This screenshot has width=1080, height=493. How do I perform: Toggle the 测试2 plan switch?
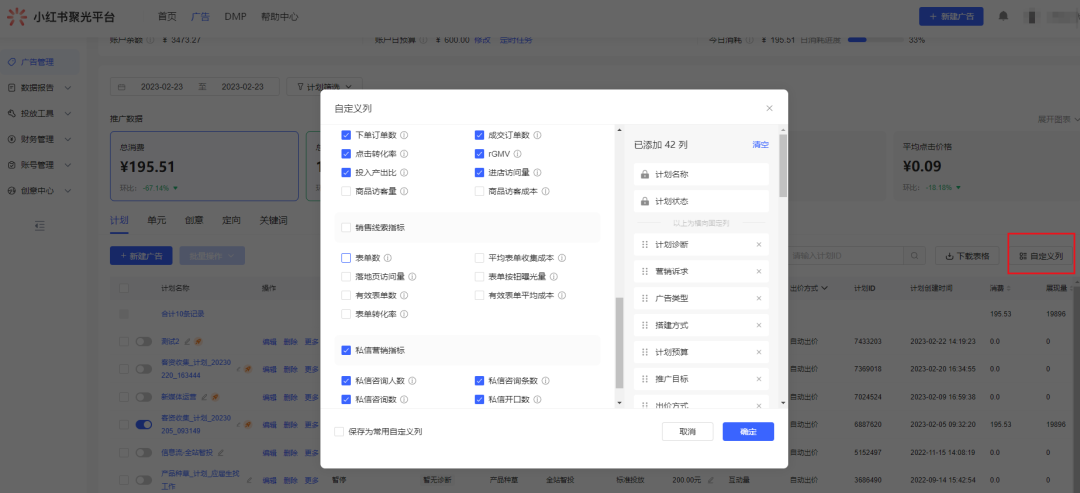[143, 342]
